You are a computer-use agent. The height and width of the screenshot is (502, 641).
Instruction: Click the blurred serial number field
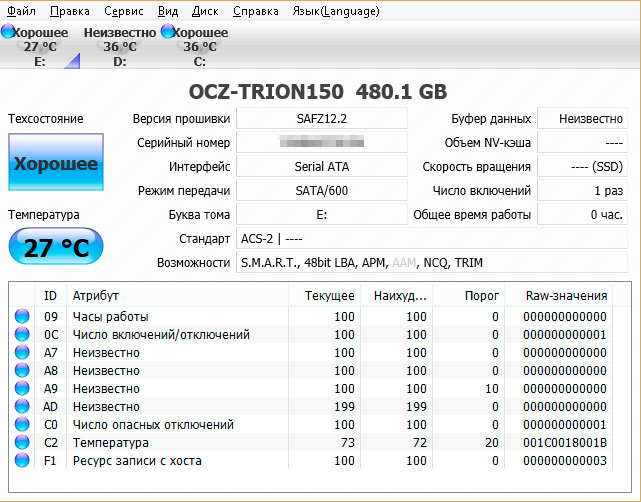(322, 142)
